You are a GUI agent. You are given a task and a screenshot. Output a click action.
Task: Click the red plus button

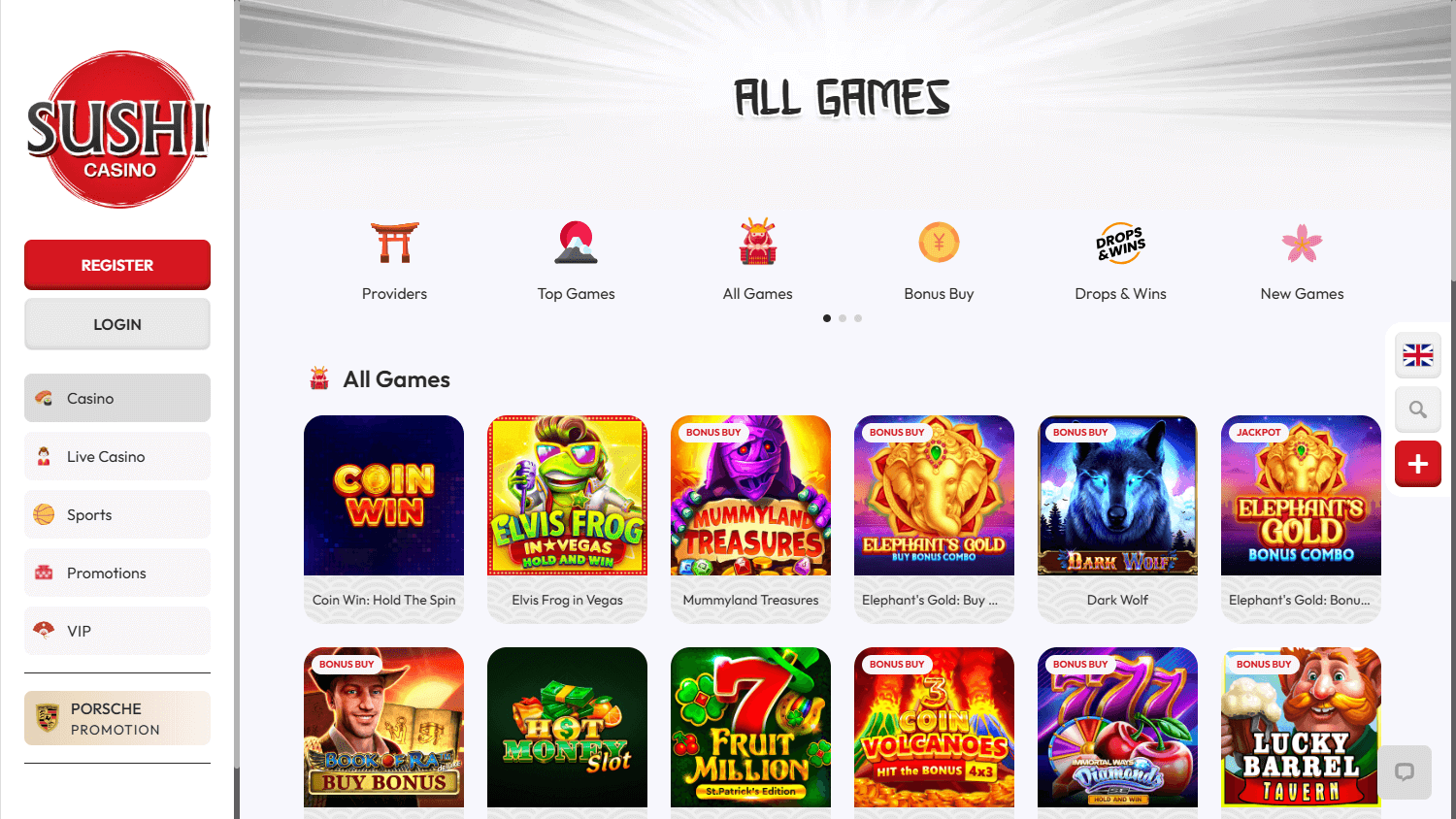pos(1418,464)
